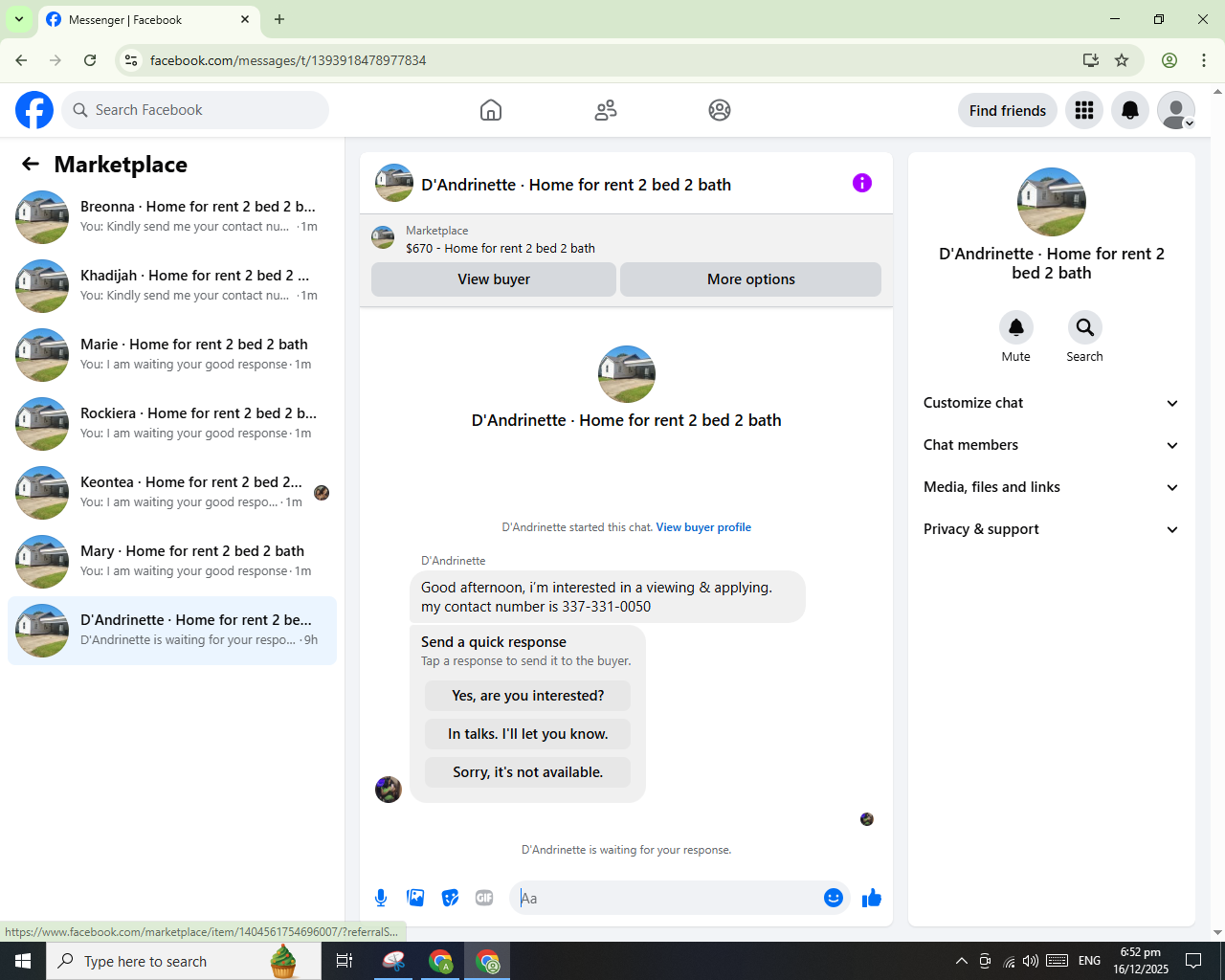Screen dimensions: 1225x980
Task: Open a new browser tab
Action: pos(279,19)
